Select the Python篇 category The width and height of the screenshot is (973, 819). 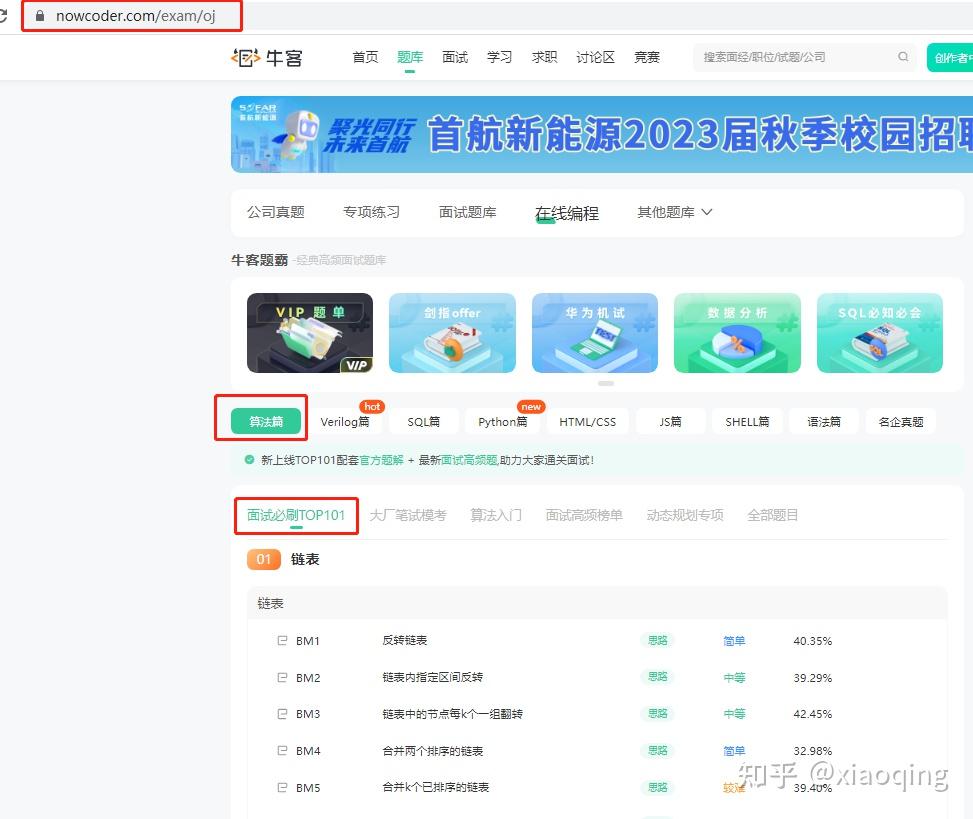[x=503, y=422]
